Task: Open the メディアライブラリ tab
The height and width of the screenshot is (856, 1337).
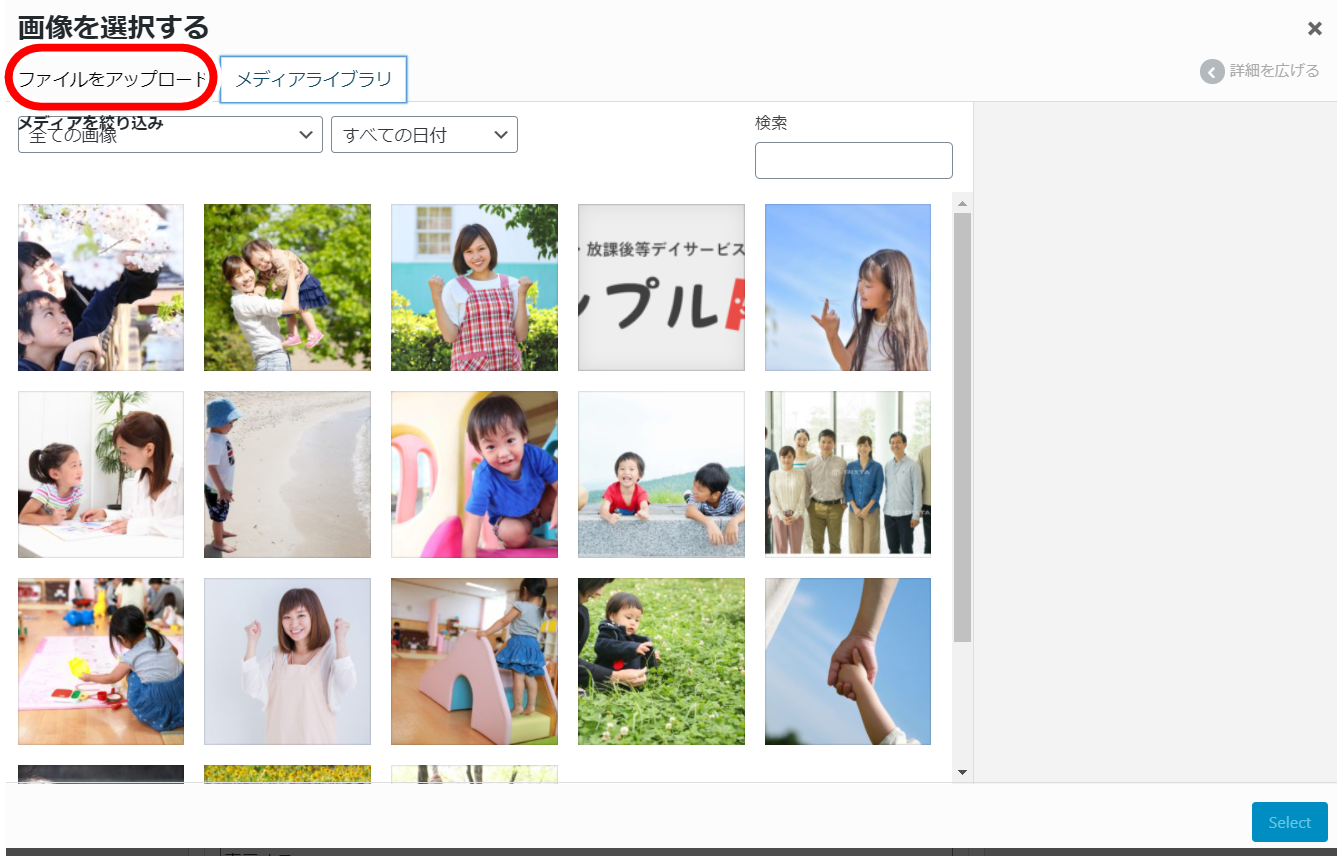Action: pyautogui.click(x=313, y=79)
